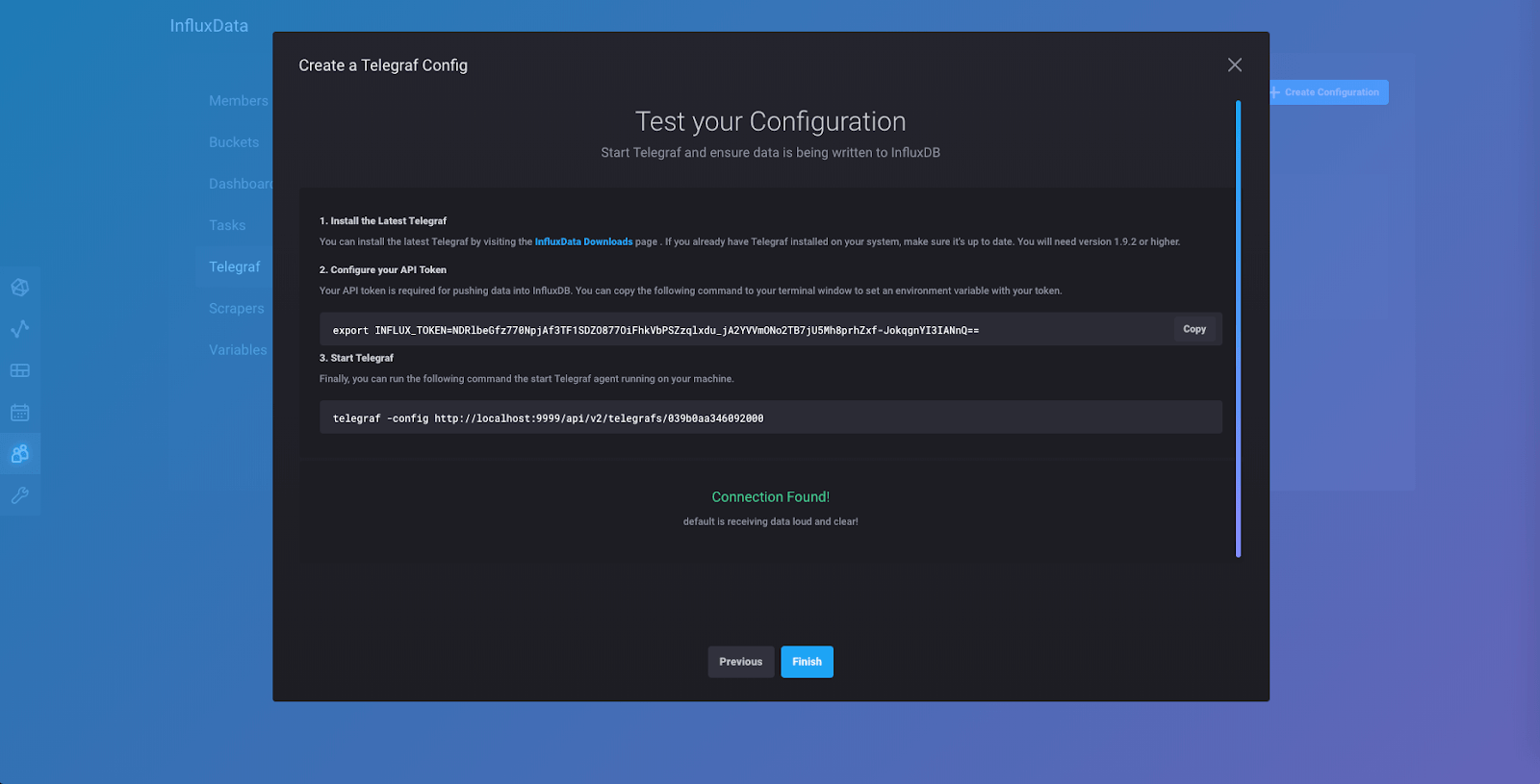
Task: Select the Telegraf tab
Action: pos(234,266)
